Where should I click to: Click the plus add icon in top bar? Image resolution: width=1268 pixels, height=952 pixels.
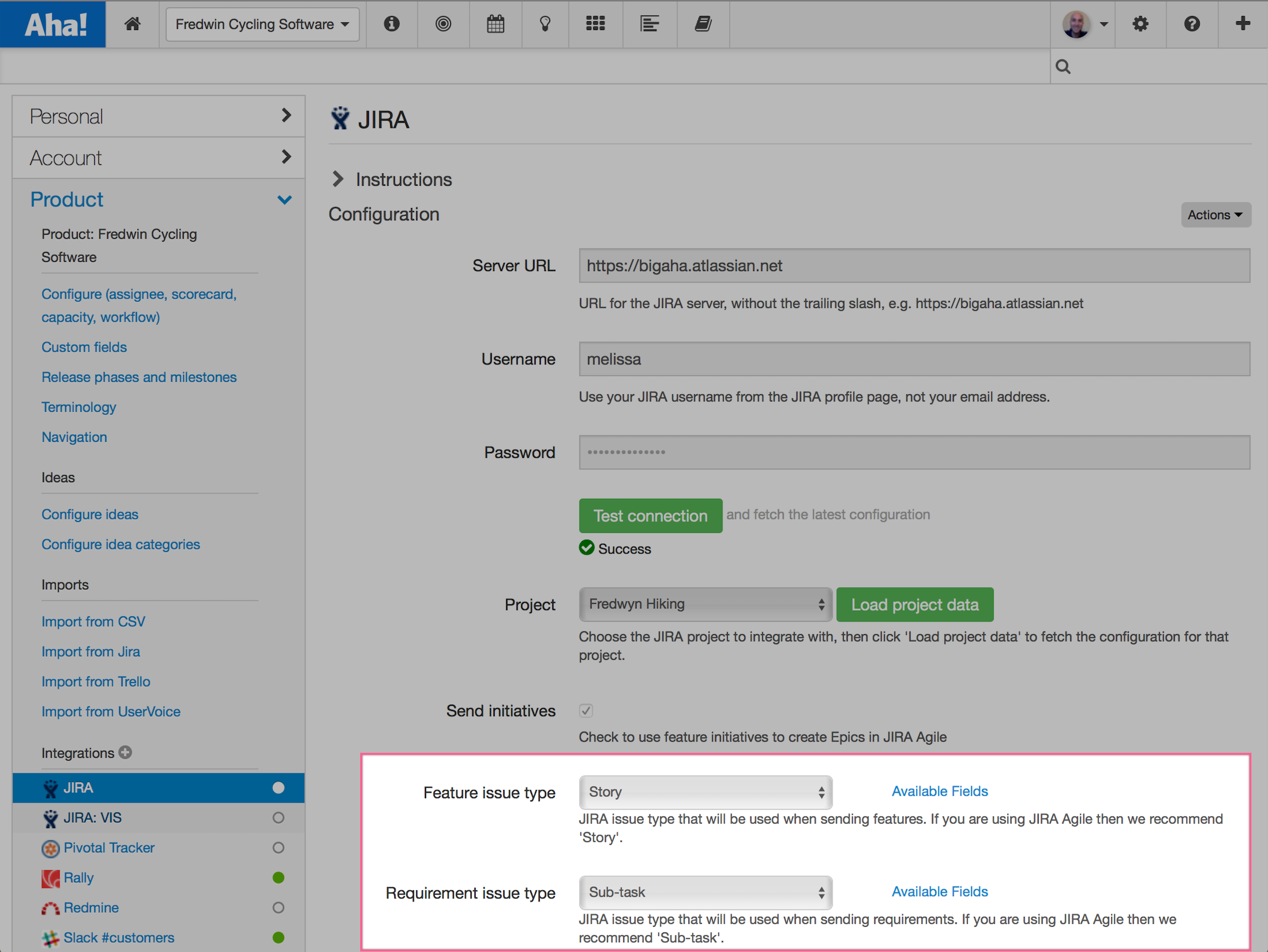[1242, 23]
